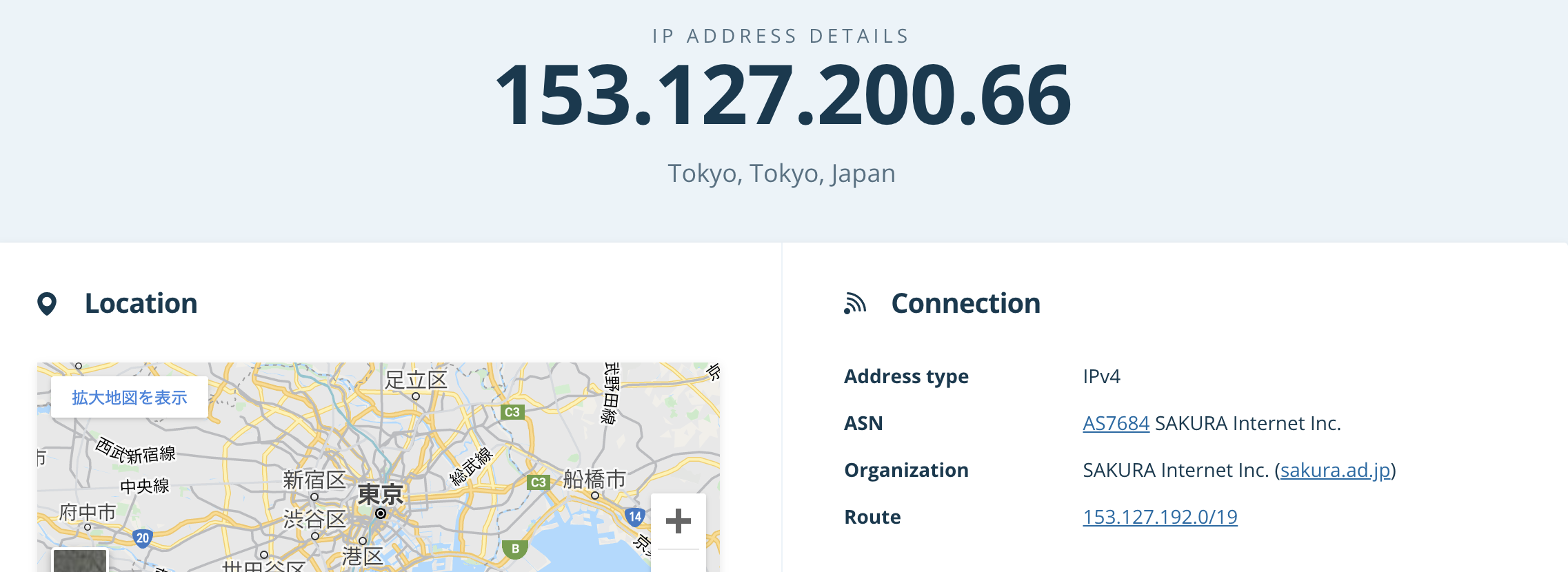This screenshot has width=1568, height=572.
Task: Click the Connection signal icon
Action: [855, 304]
